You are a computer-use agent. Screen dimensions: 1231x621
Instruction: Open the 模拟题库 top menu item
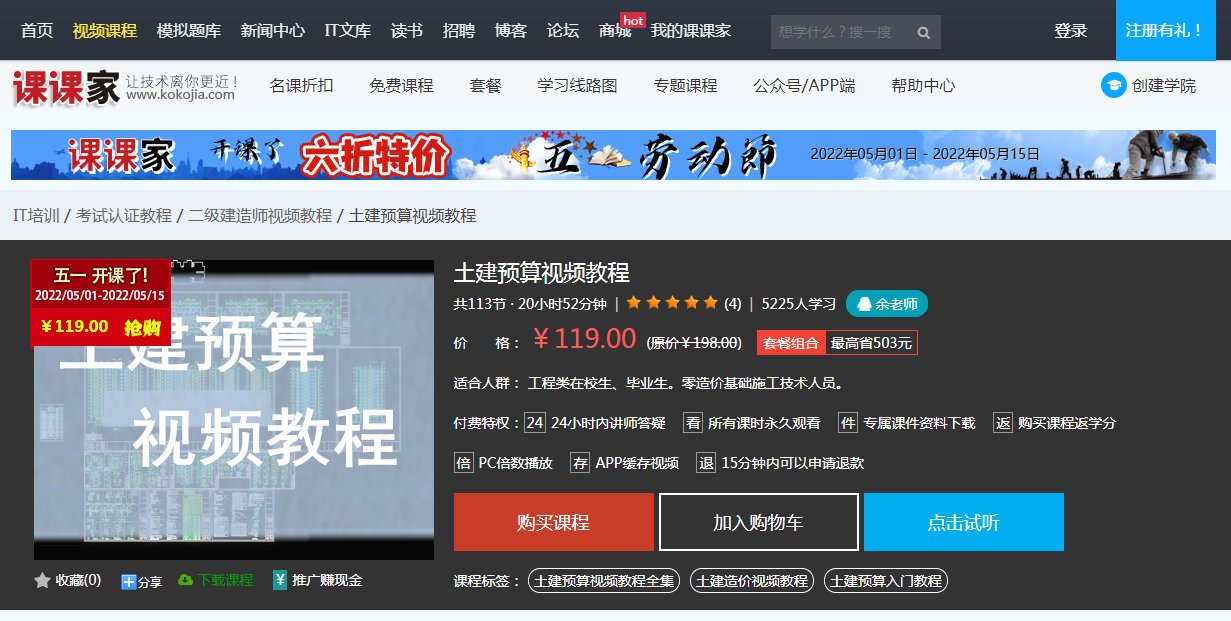point(189,31)
